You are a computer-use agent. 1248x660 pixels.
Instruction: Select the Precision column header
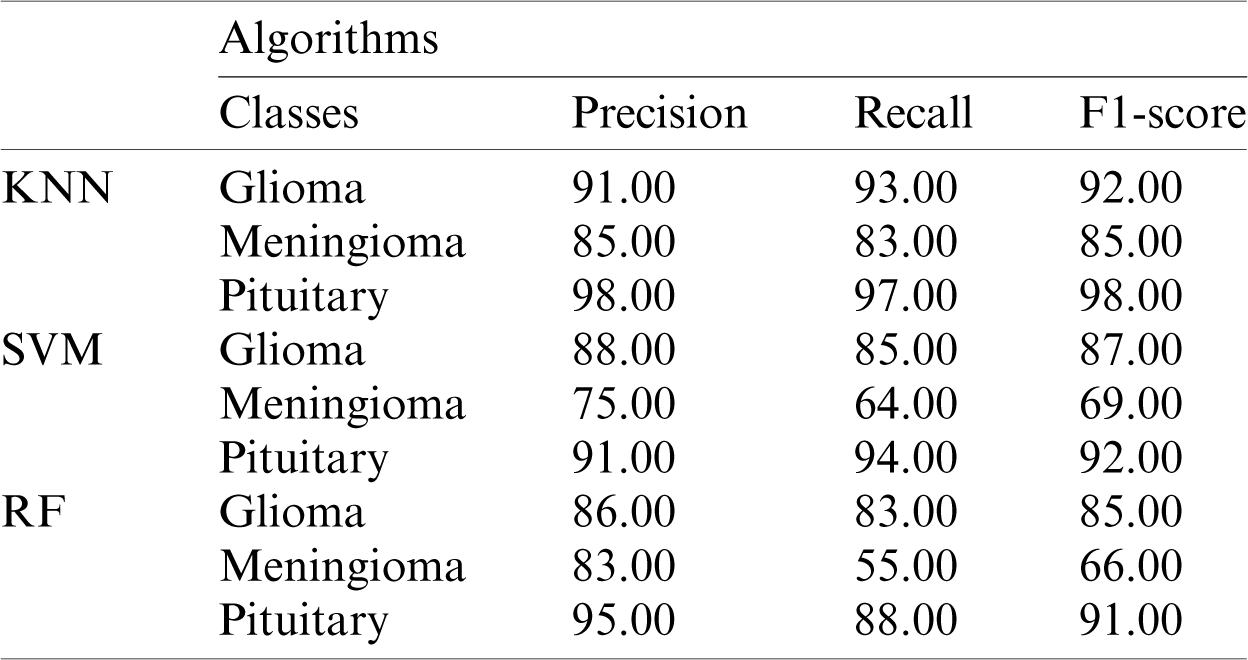tap(659, 114)
